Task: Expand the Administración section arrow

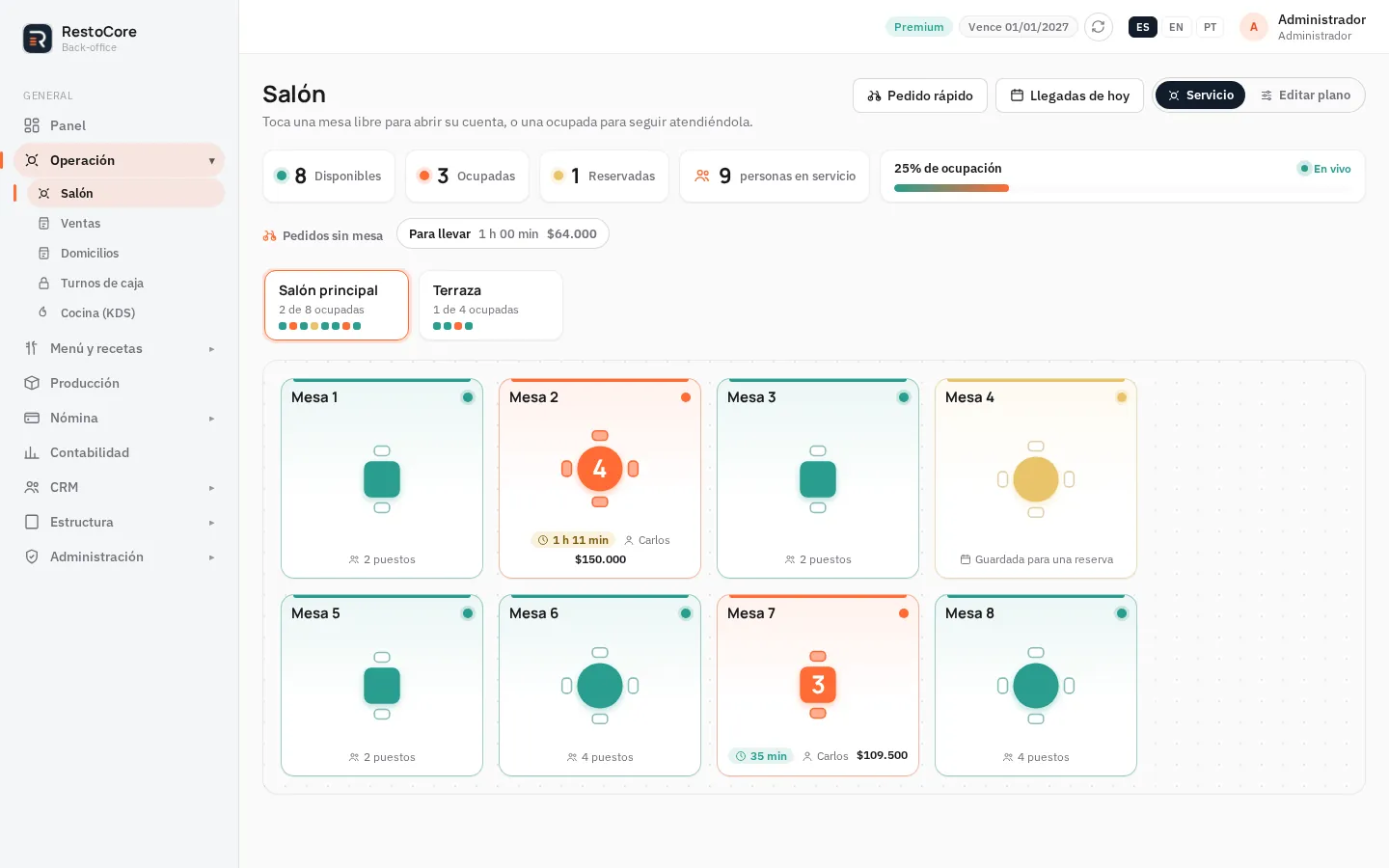Action: 211,557
